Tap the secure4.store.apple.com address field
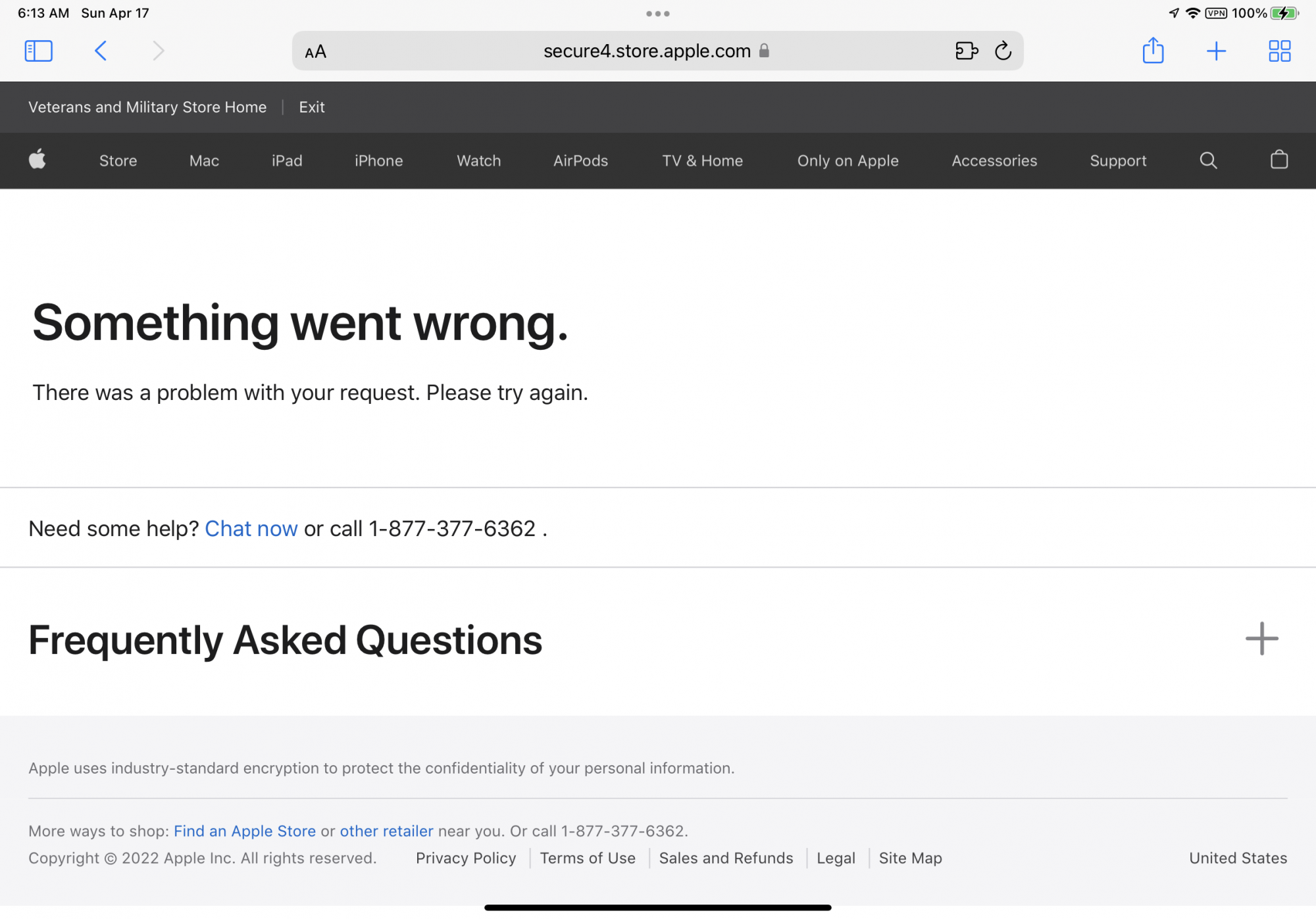Screen dimensions: 1316x919 tap(646, 51)
